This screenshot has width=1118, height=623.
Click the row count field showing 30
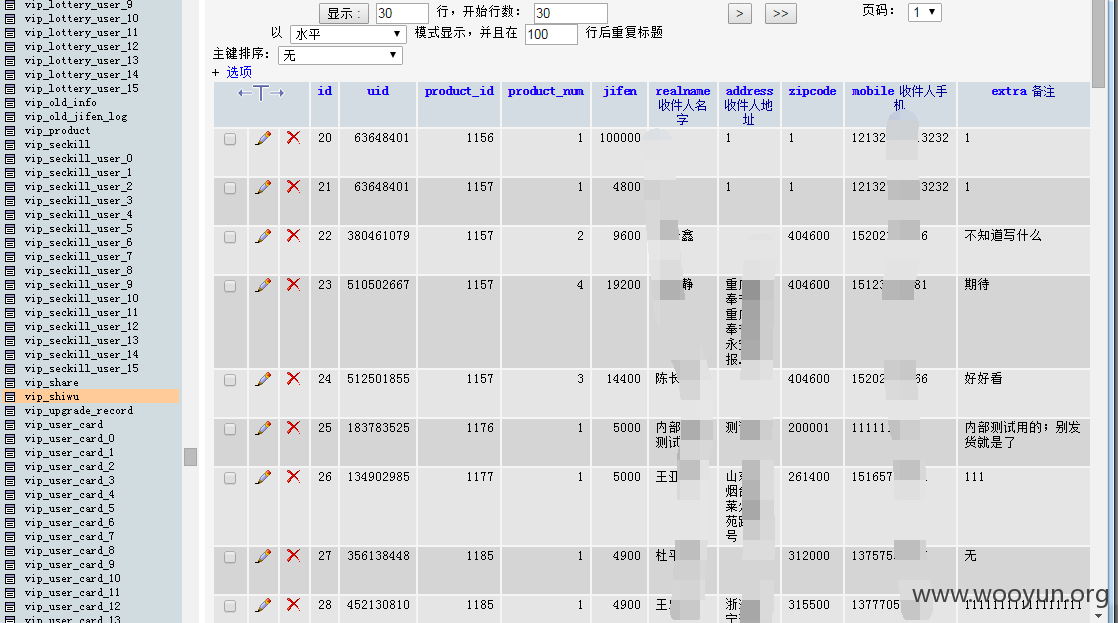tap(402, 14)
